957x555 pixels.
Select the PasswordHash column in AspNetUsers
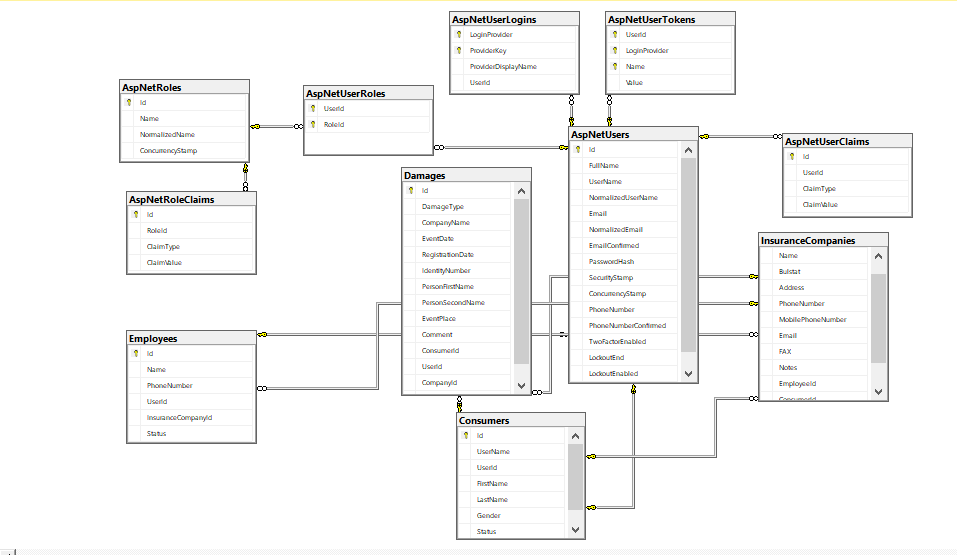tap(625, 261)
